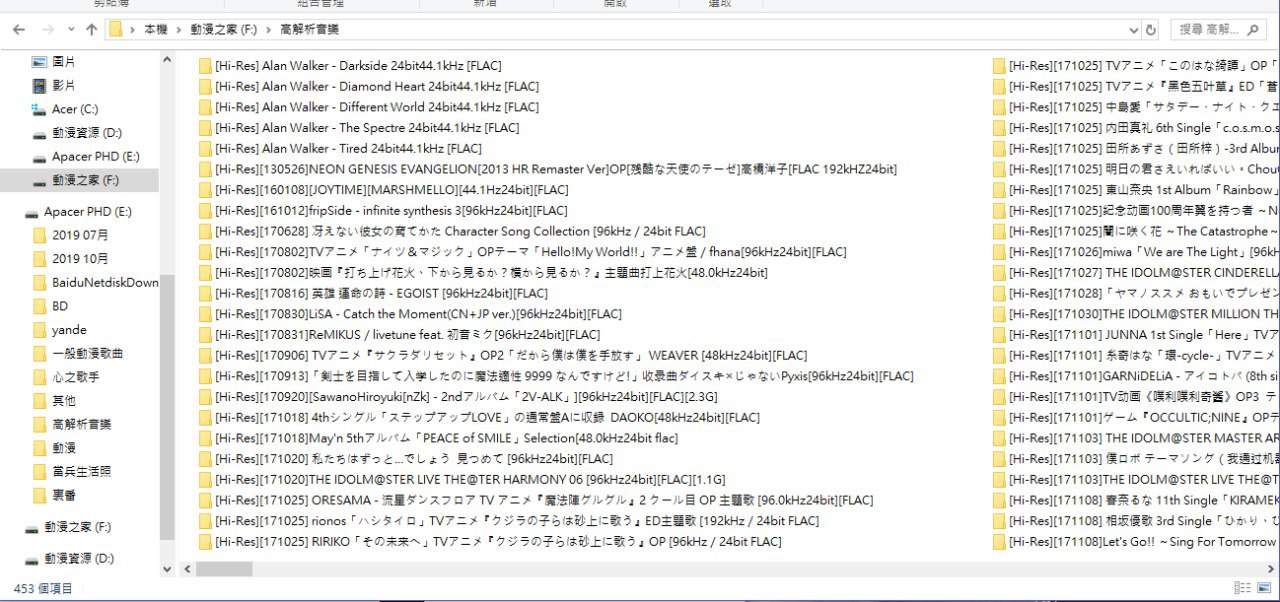This screenshot has height=602, width=1280.
Task: Click folder icon of GARNiDELiA アイコトバ
Action: coord(999,376)
